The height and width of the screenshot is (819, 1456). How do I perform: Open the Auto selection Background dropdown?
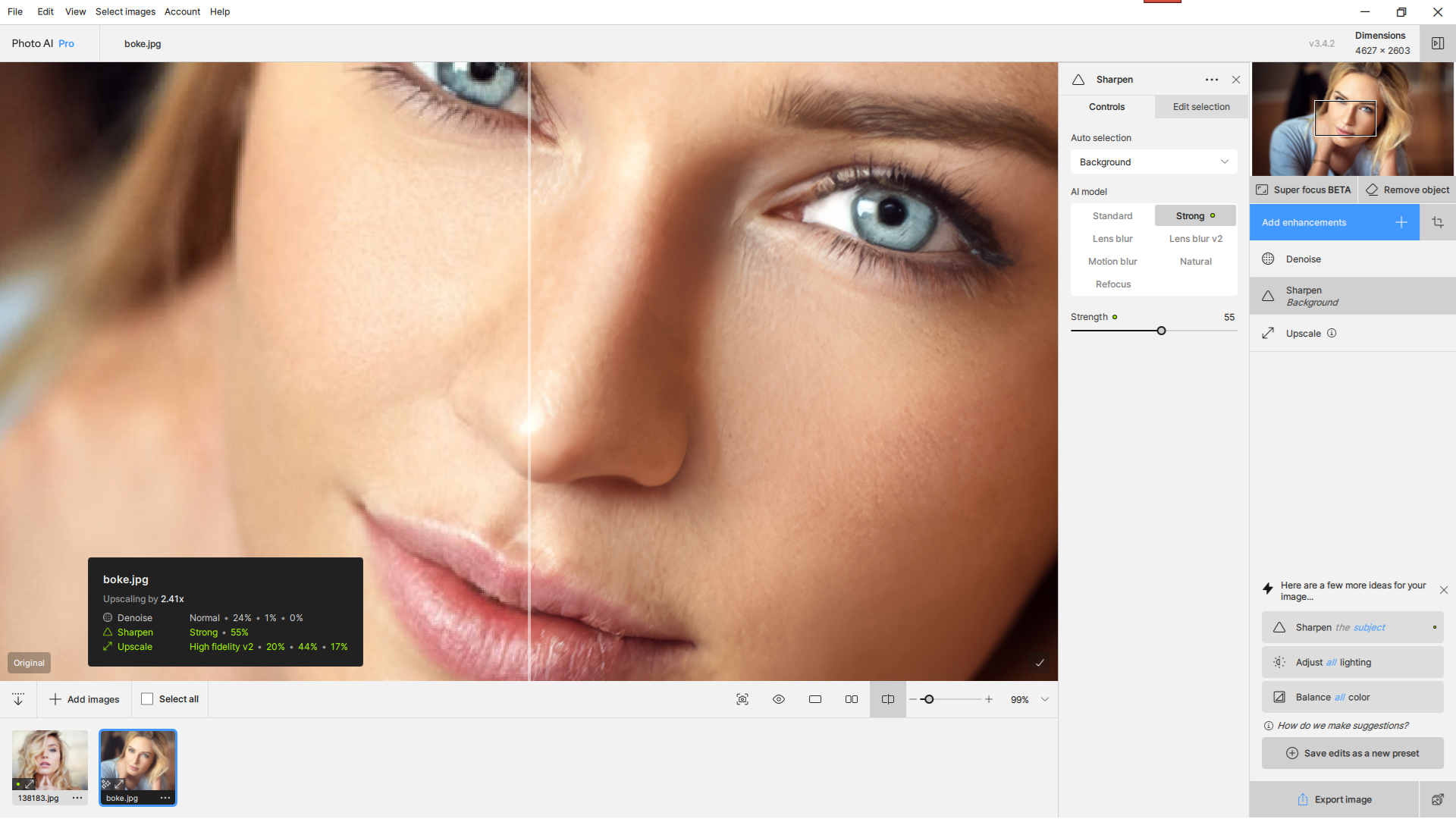tap(1153, 162)
